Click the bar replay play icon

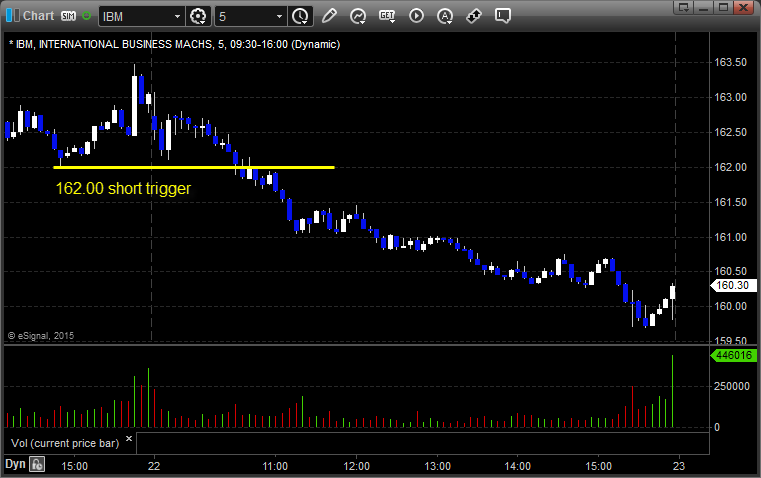coord(416,16)
